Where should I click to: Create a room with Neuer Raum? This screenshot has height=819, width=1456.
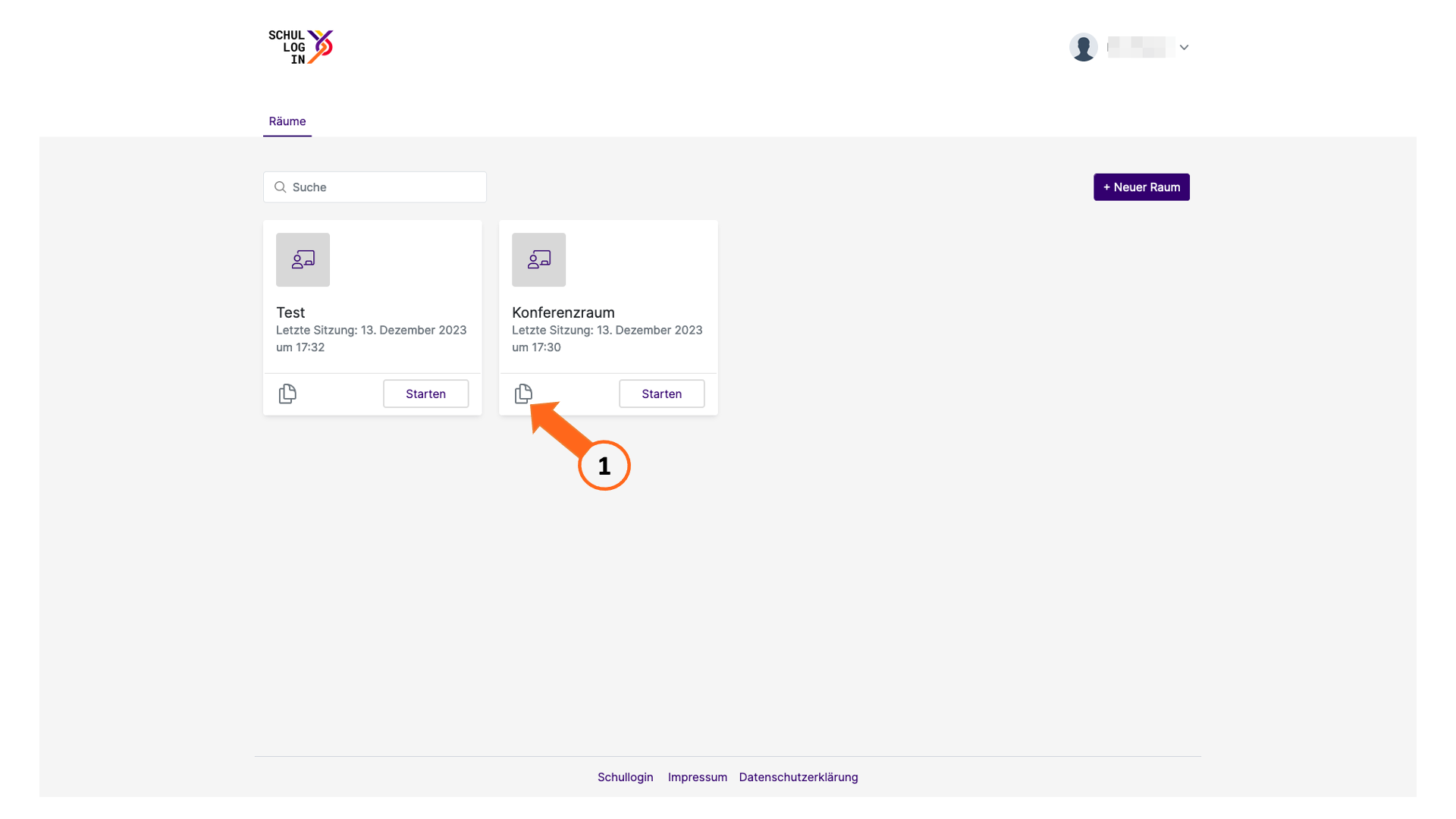tap(1141, 187)
